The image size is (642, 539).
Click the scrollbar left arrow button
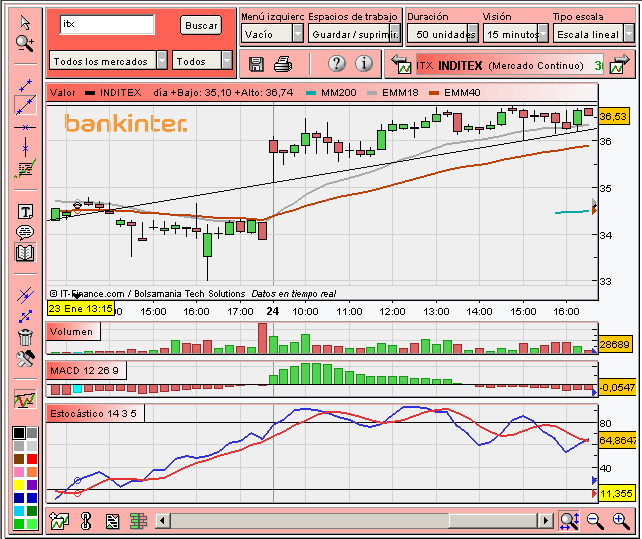(163, 521)
